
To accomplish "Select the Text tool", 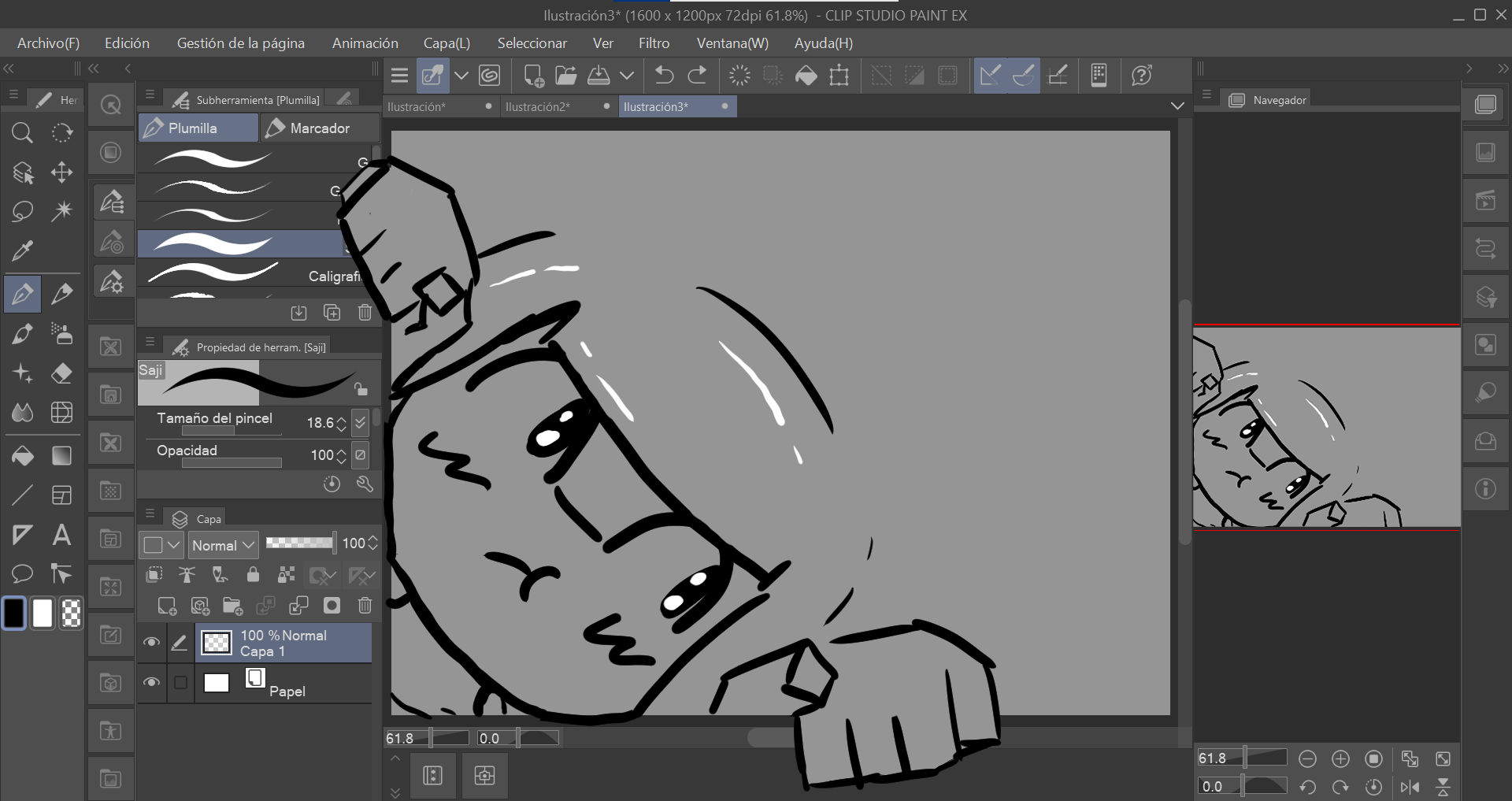I will [61, 536].
